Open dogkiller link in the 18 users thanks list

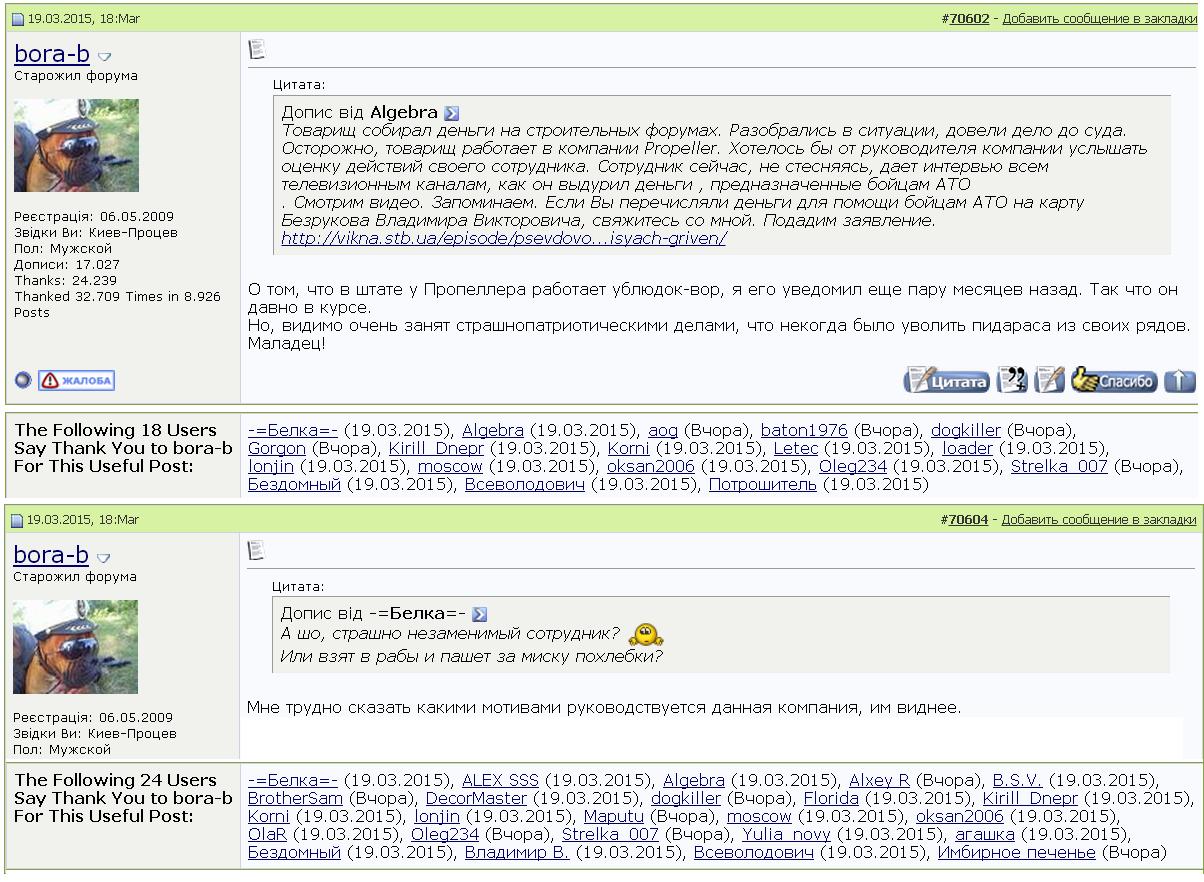966,431
